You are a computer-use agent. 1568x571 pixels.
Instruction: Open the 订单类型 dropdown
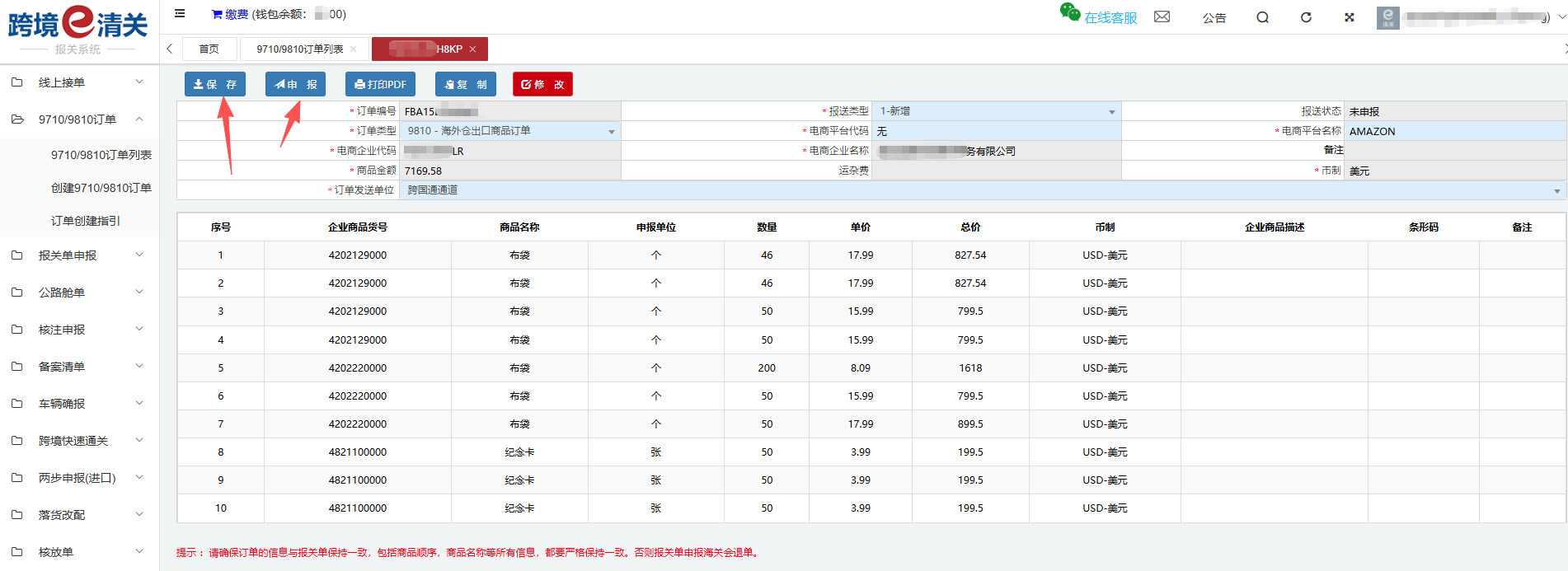pyautogui.click(x=509, y=131)
